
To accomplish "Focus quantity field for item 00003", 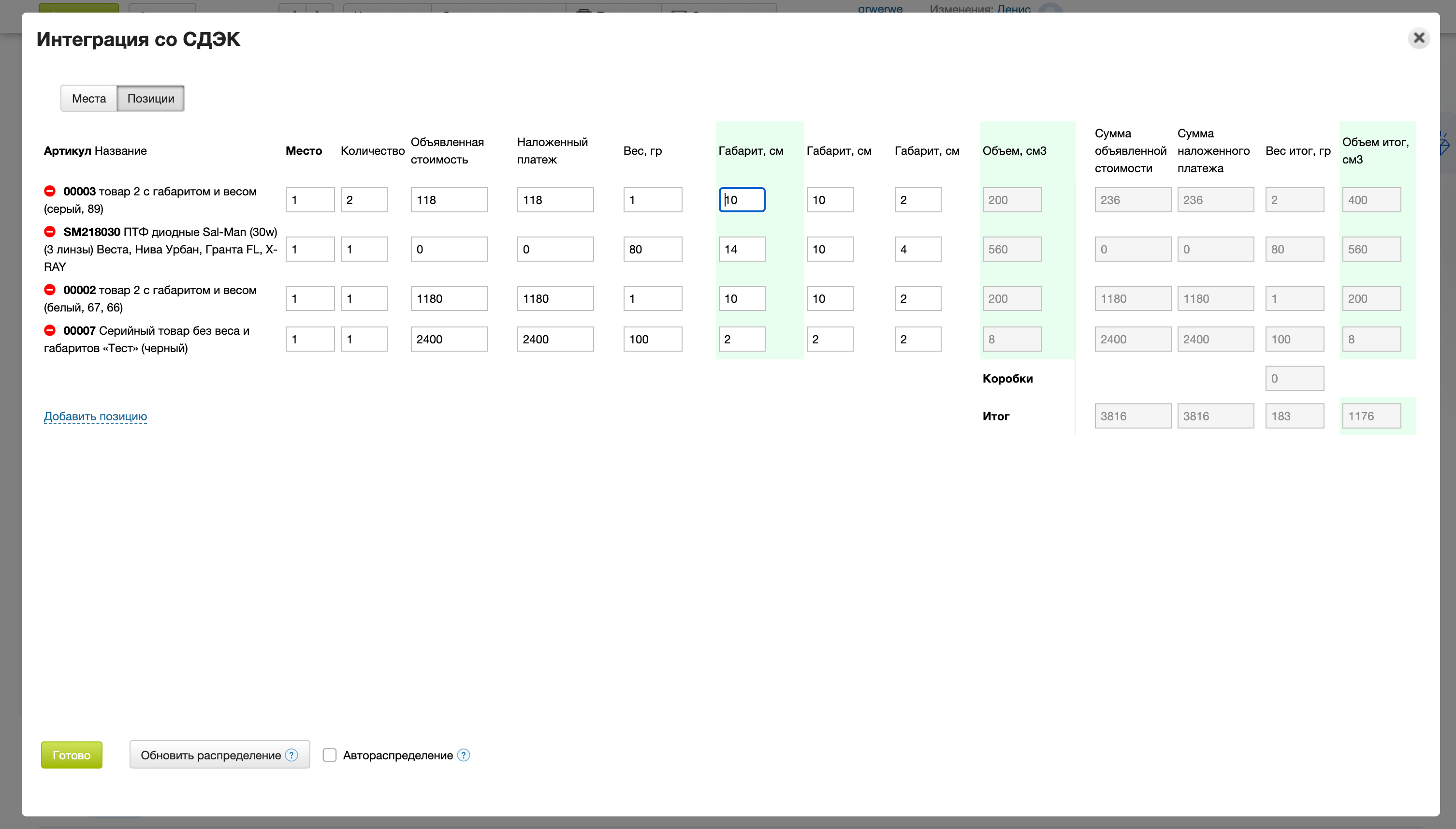I will click(364, 200).
